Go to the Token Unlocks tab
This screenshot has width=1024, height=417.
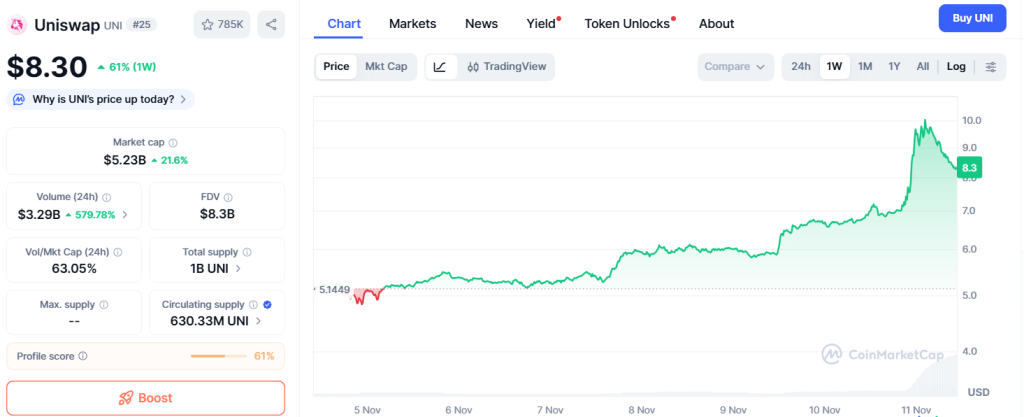point(627,23)
